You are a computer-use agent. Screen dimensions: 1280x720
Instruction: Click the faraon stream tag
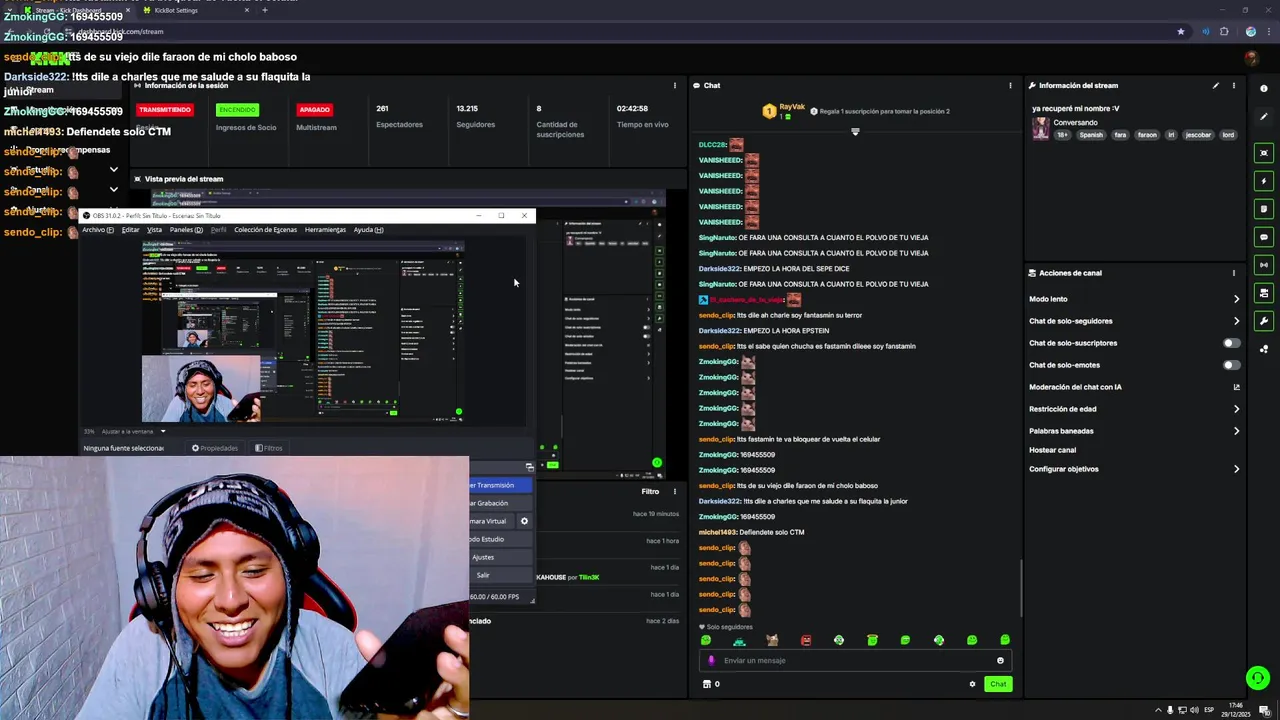pos(1147,135)
